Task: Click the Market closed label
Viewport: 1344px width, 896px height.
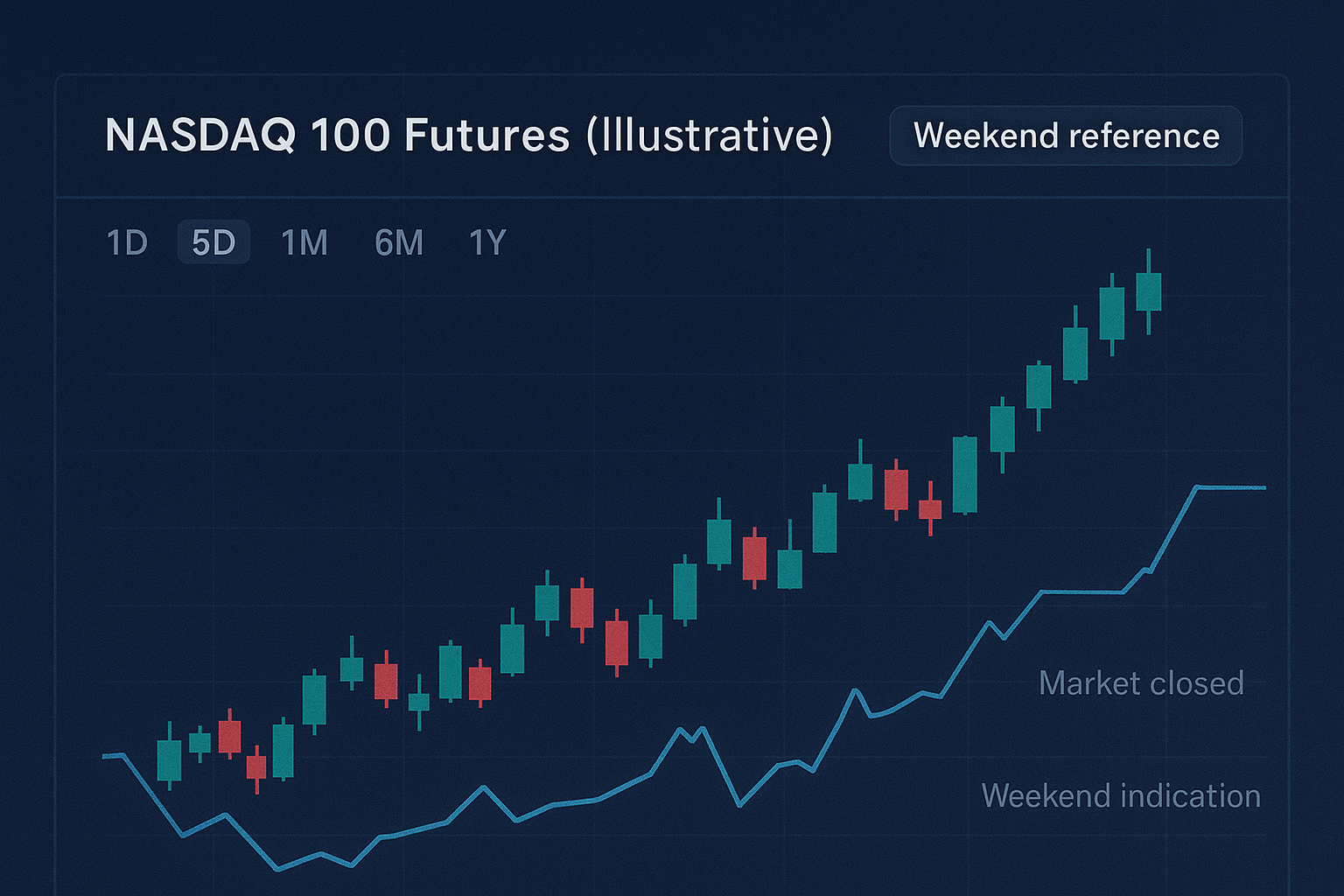Action: point(1141,683)
